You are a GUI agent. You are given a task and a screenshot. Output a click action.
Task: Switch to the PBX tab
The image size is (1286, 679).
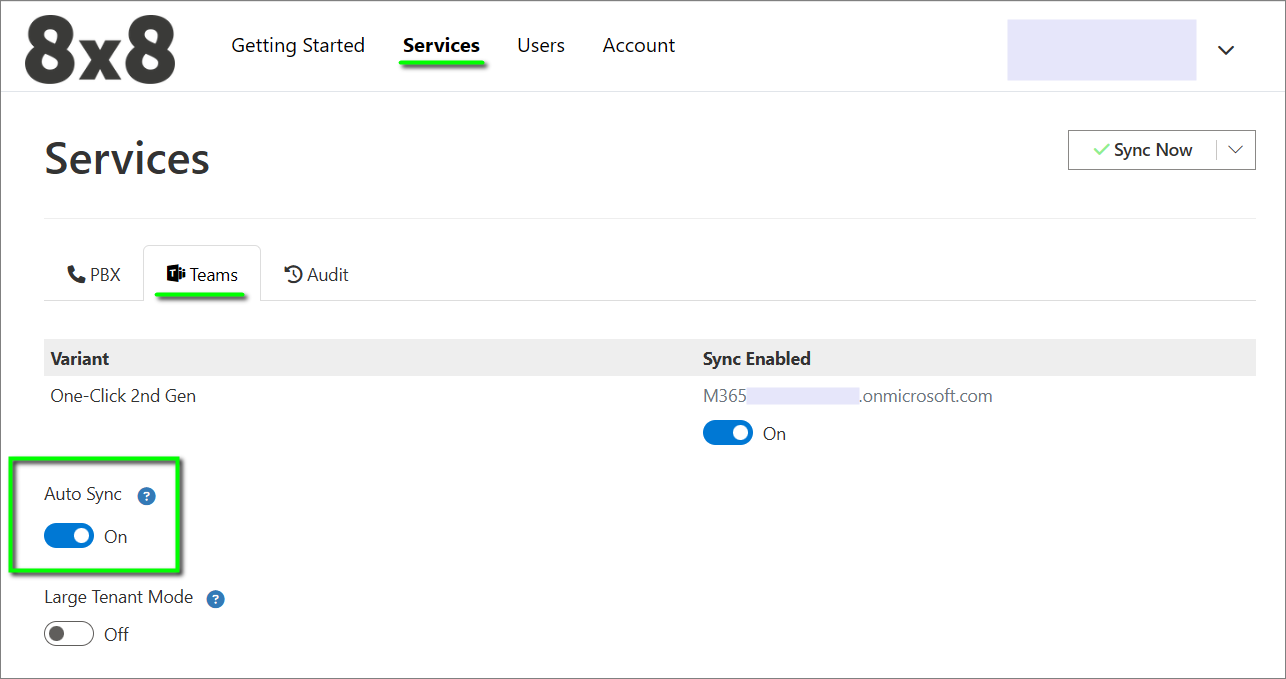94,274
